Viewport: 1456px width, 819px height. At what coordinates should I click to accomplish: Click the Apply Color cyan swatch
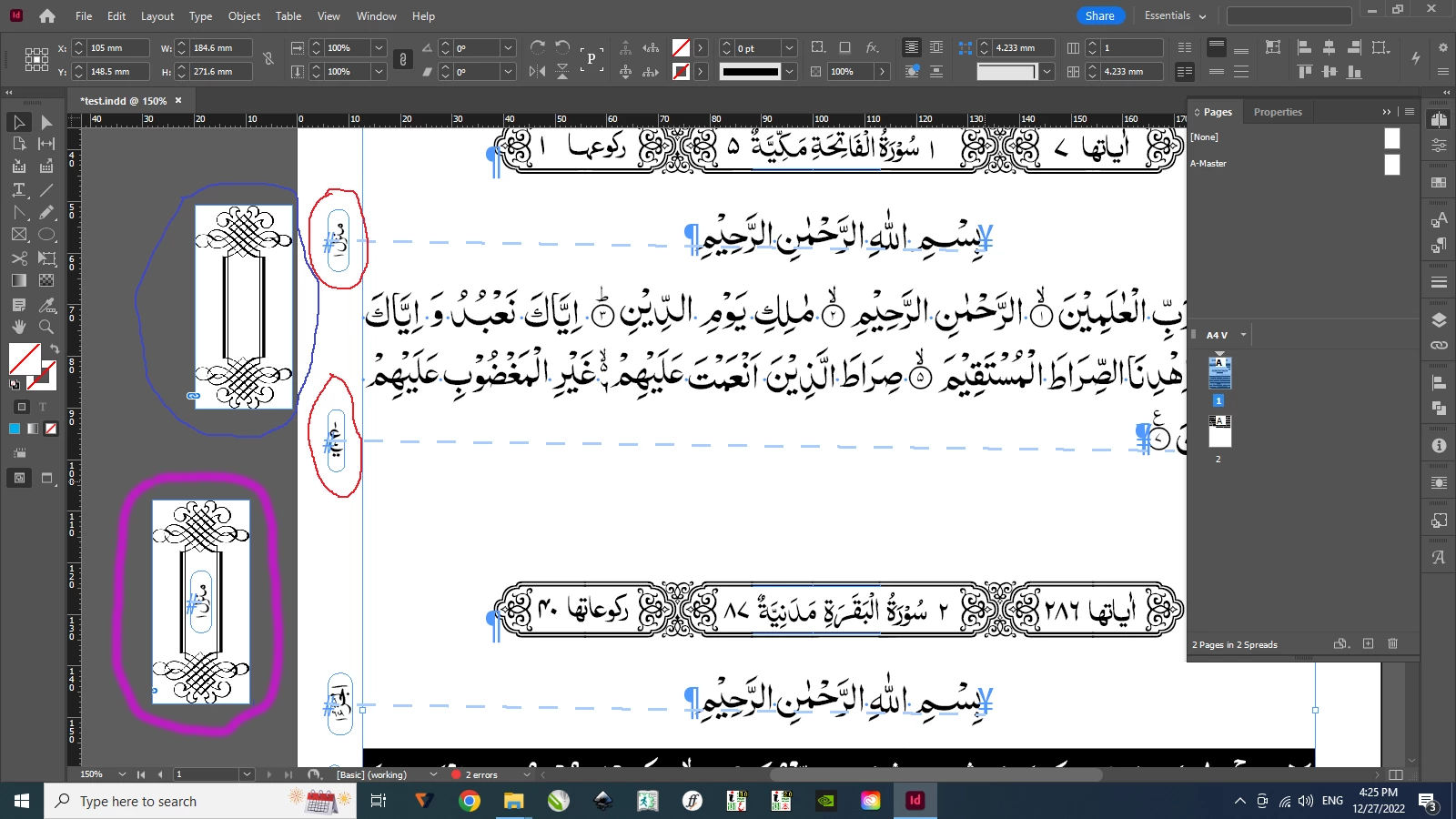tap(15, 429)
